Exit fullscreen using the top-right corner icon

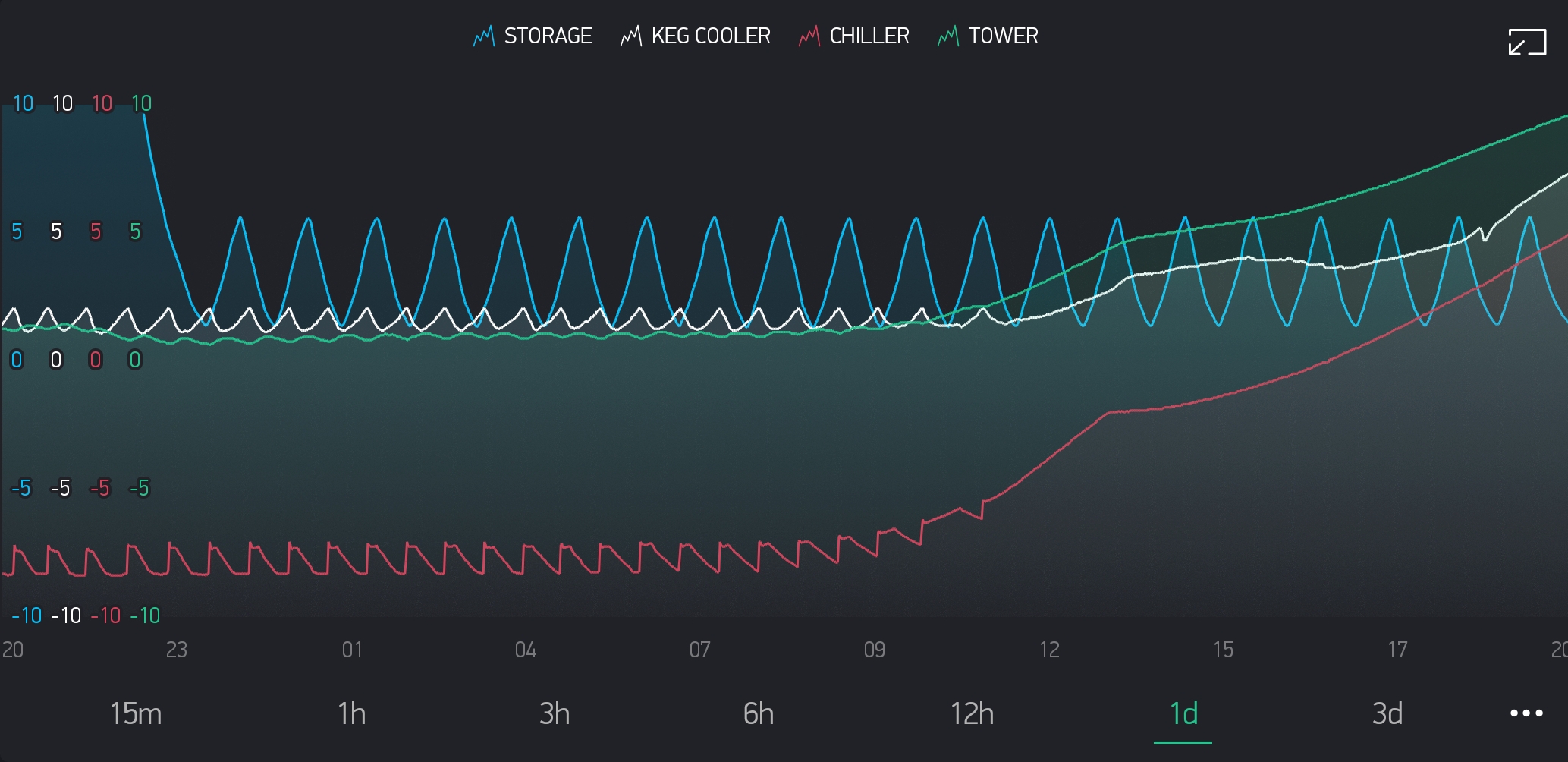click(1526, 43)
